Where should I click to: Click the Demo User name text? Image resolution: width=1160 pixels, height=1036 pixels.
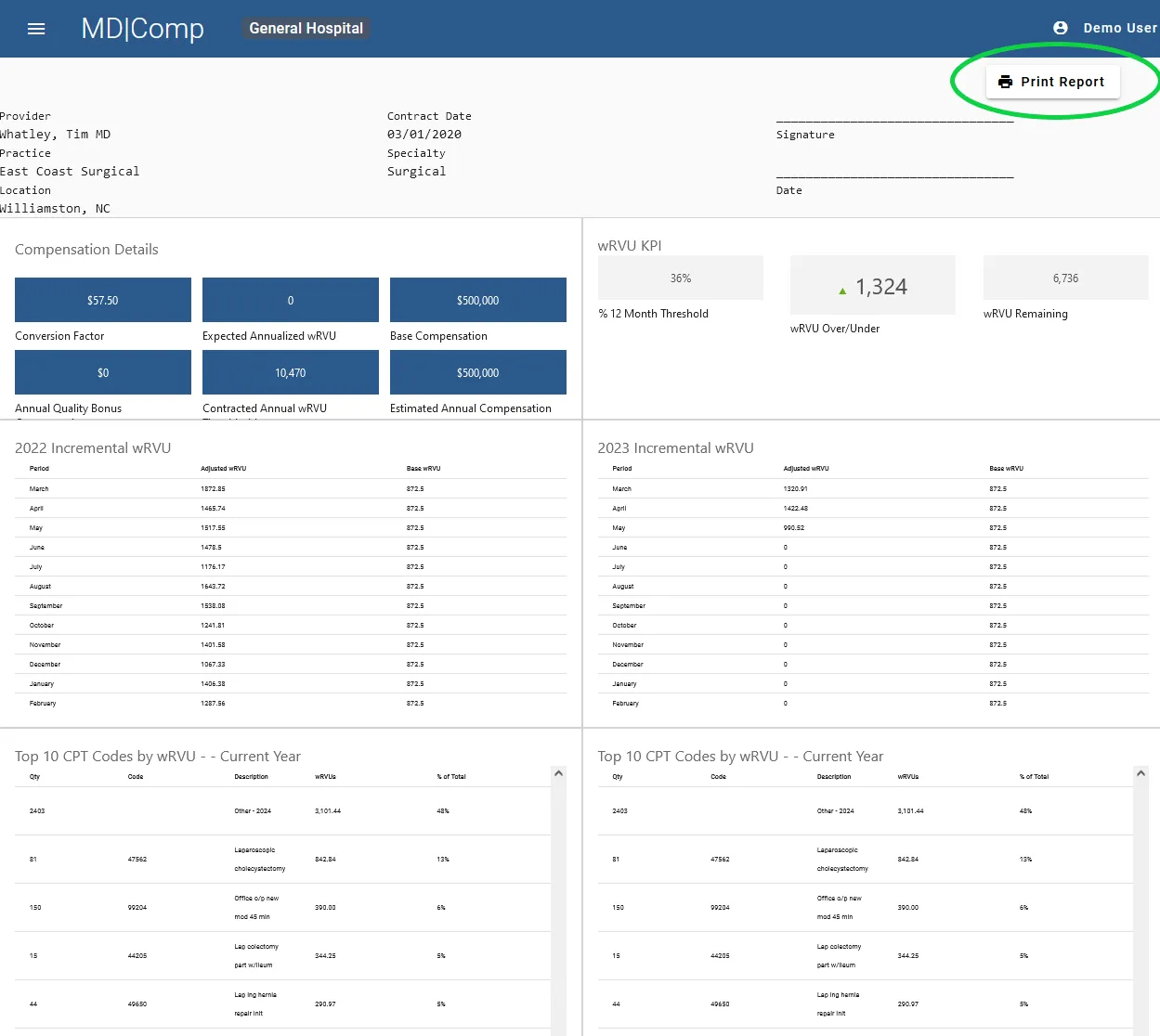tap(1119, 28)
